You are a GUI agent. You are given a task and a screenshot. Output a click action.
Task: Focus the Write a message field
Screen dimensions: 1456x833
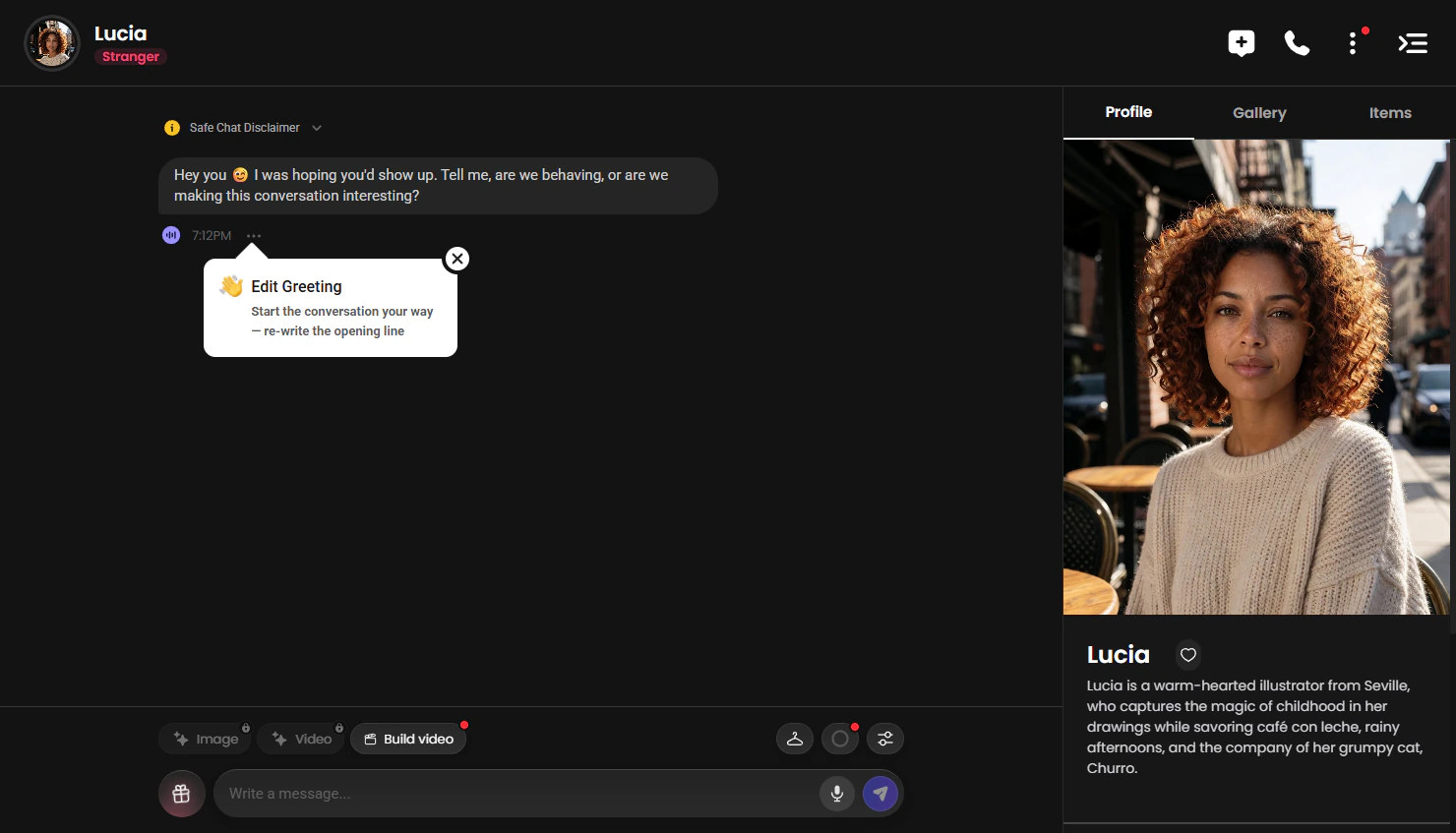pos(516,794)
